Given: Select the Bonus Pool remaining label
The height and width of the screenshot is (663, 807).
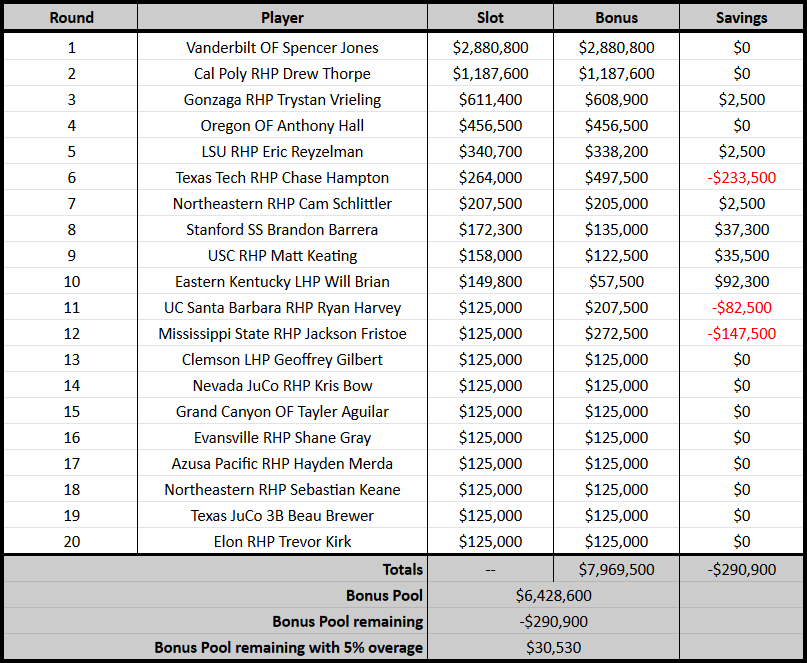Looking at the screenshot, I should pos(347,621).
